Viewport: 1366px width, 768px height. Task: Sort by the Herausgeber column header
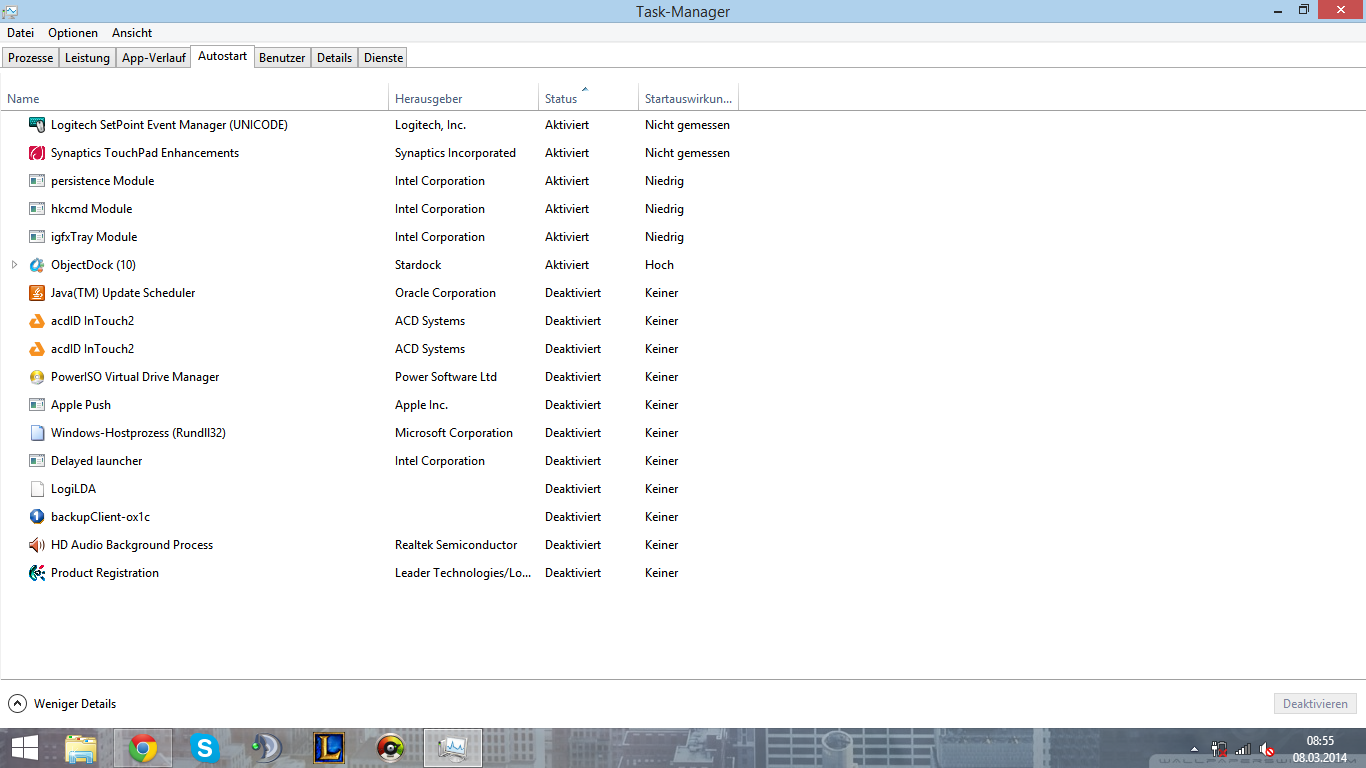(463, 99)
